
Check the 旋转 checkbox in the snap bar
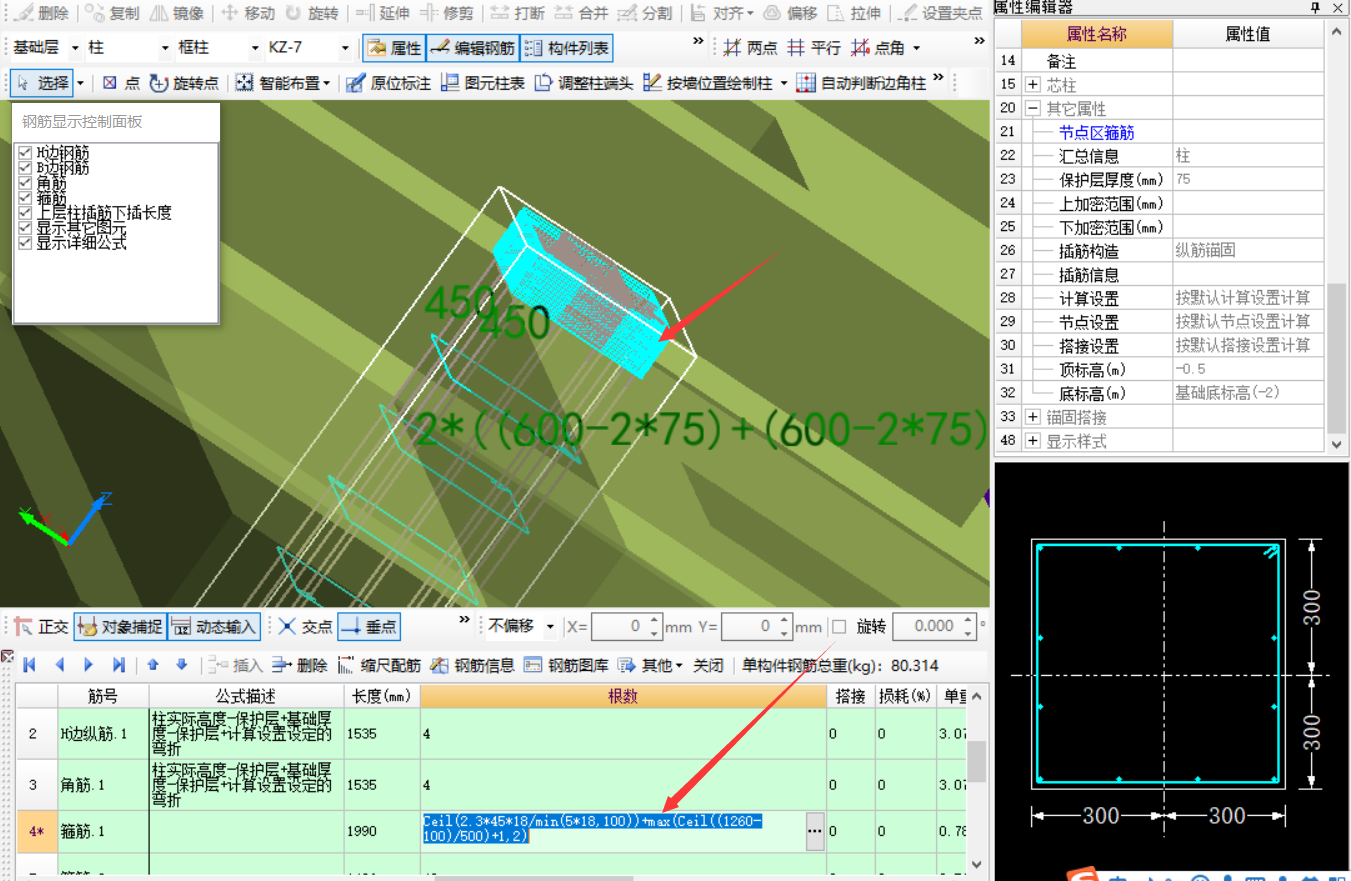(x=839, y=627)
